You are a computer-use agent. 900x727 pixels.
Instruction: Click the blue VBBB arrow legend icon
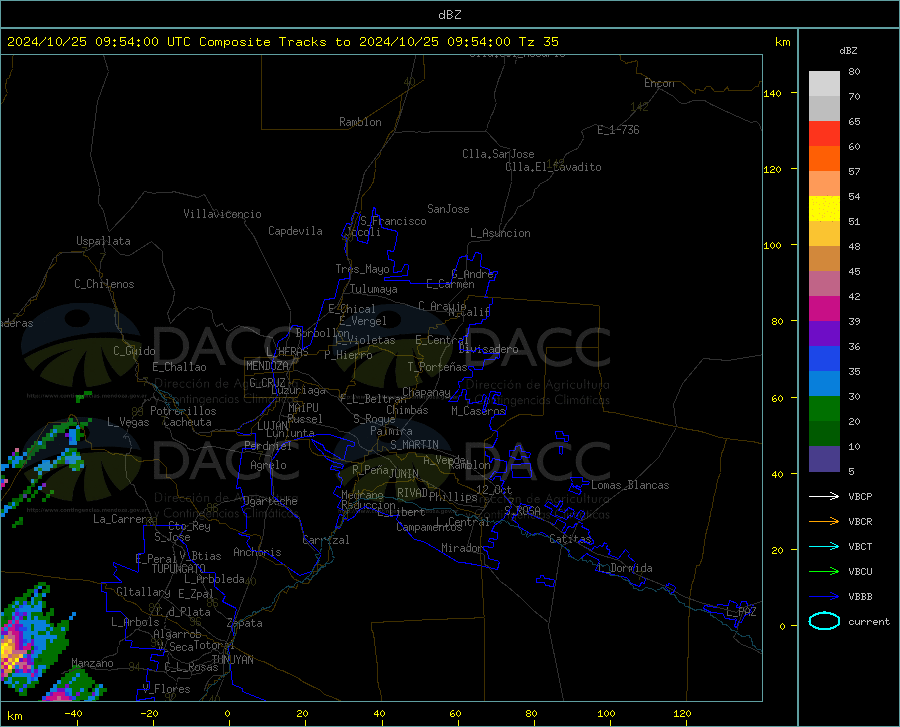pos(824,597)
